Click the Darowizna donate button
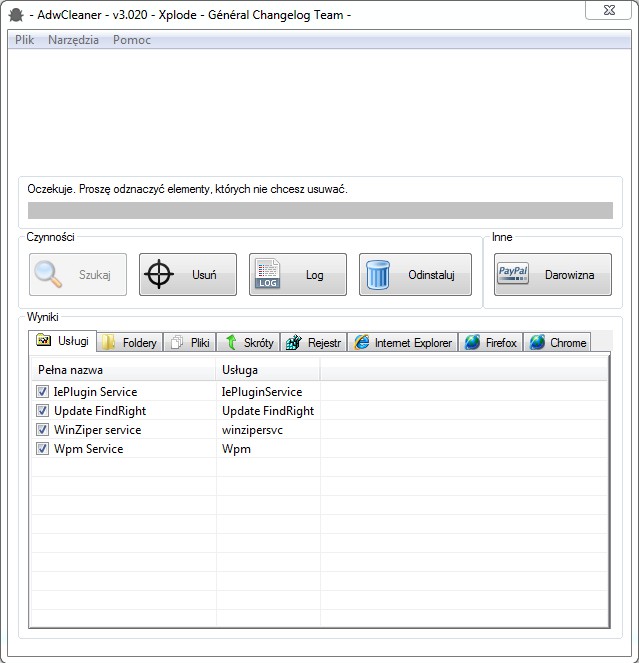The height and width of the screenshot is (663, 639). pos(553,274)
